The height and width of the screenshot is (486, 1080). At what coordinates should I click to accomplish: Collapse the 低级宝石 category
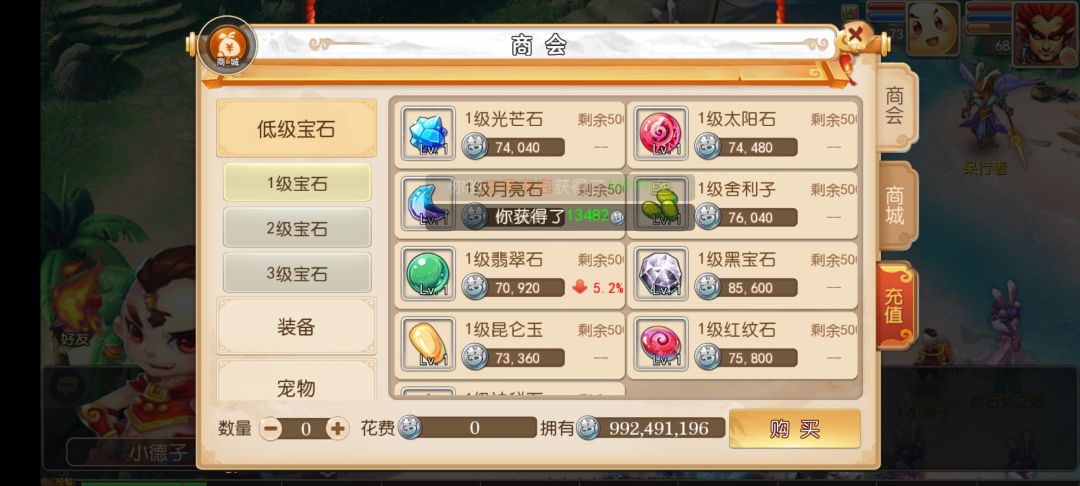tap(296, 129)
